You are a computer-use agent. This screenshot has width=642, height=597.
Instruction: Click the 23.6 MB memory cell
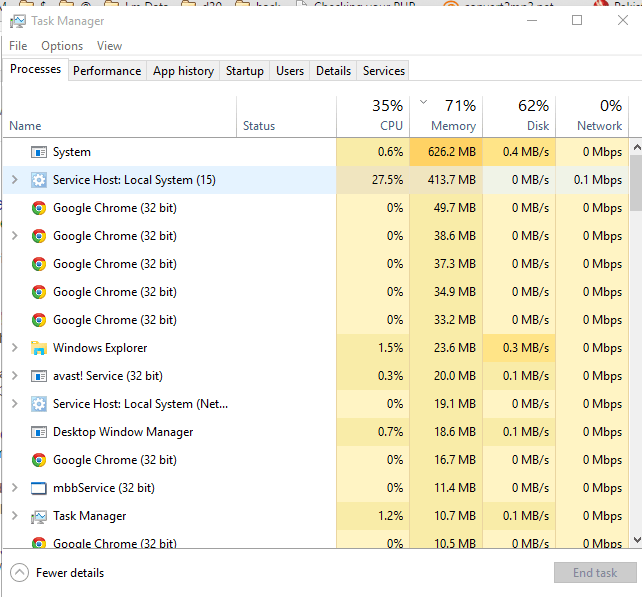[x=446, y=348]
